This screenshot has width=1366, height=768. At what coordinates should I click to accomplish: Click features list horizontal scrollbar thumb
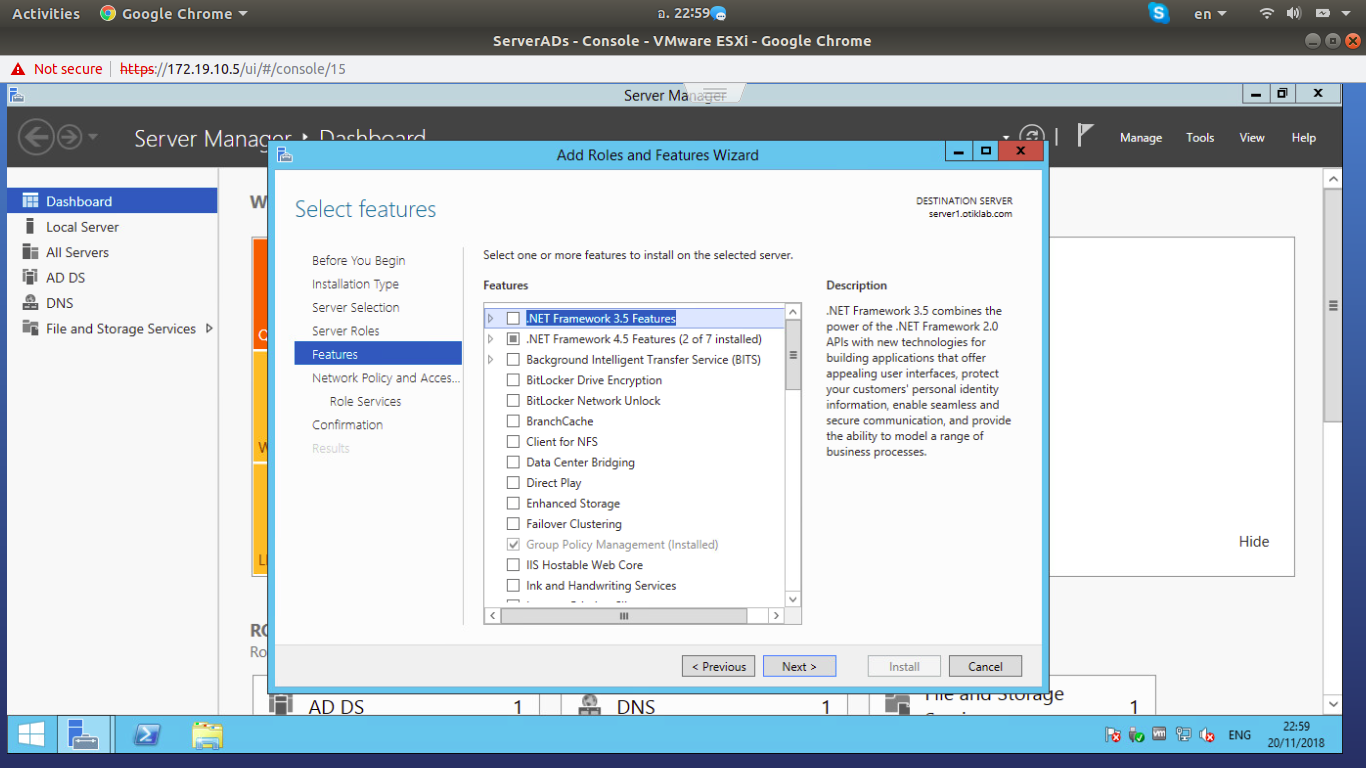pyautogui.click(x=623, y=616)
